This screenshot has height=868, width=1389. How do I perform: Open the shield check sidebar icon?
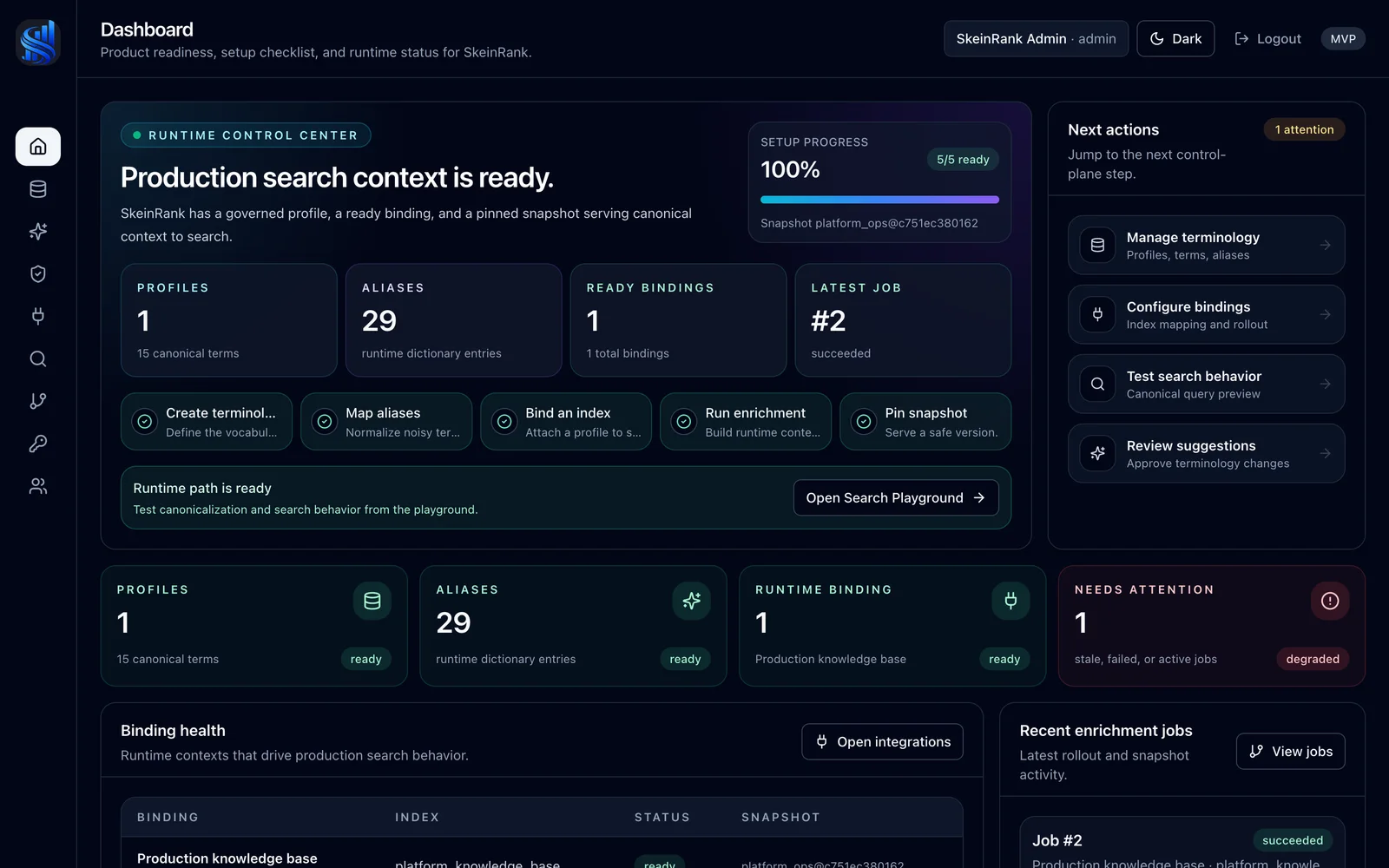(x=38, y=274)
